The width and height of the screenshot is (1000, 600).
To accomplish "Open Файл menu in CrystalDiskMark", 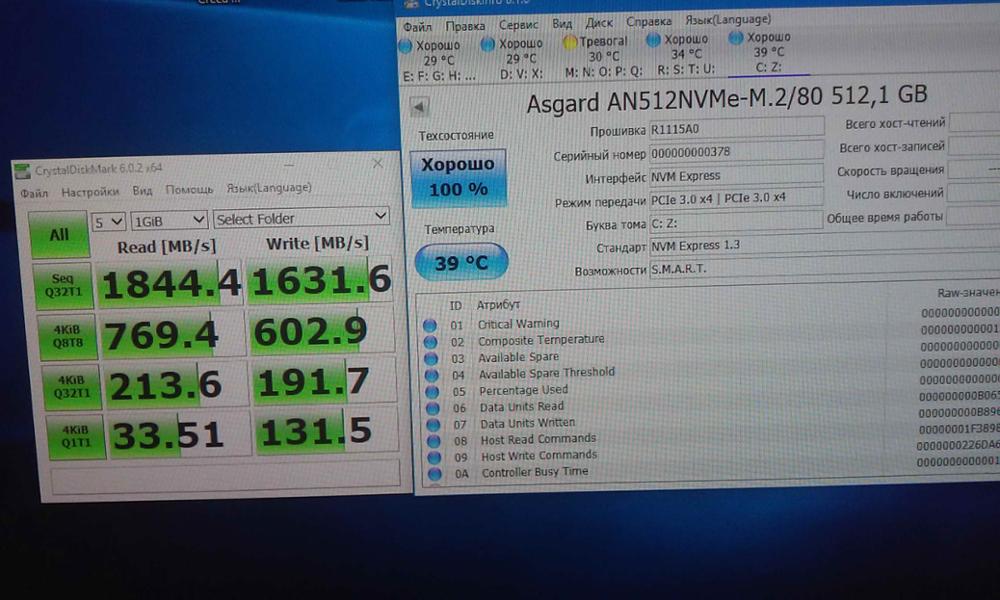I will (x=34, y=193).
